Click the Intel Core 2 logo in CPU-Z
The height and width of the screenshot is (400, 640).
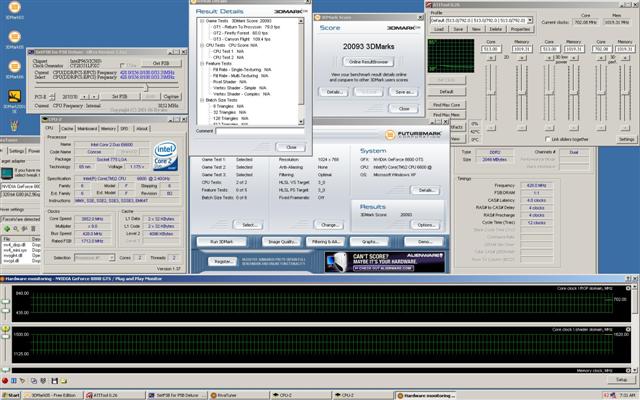165,156
